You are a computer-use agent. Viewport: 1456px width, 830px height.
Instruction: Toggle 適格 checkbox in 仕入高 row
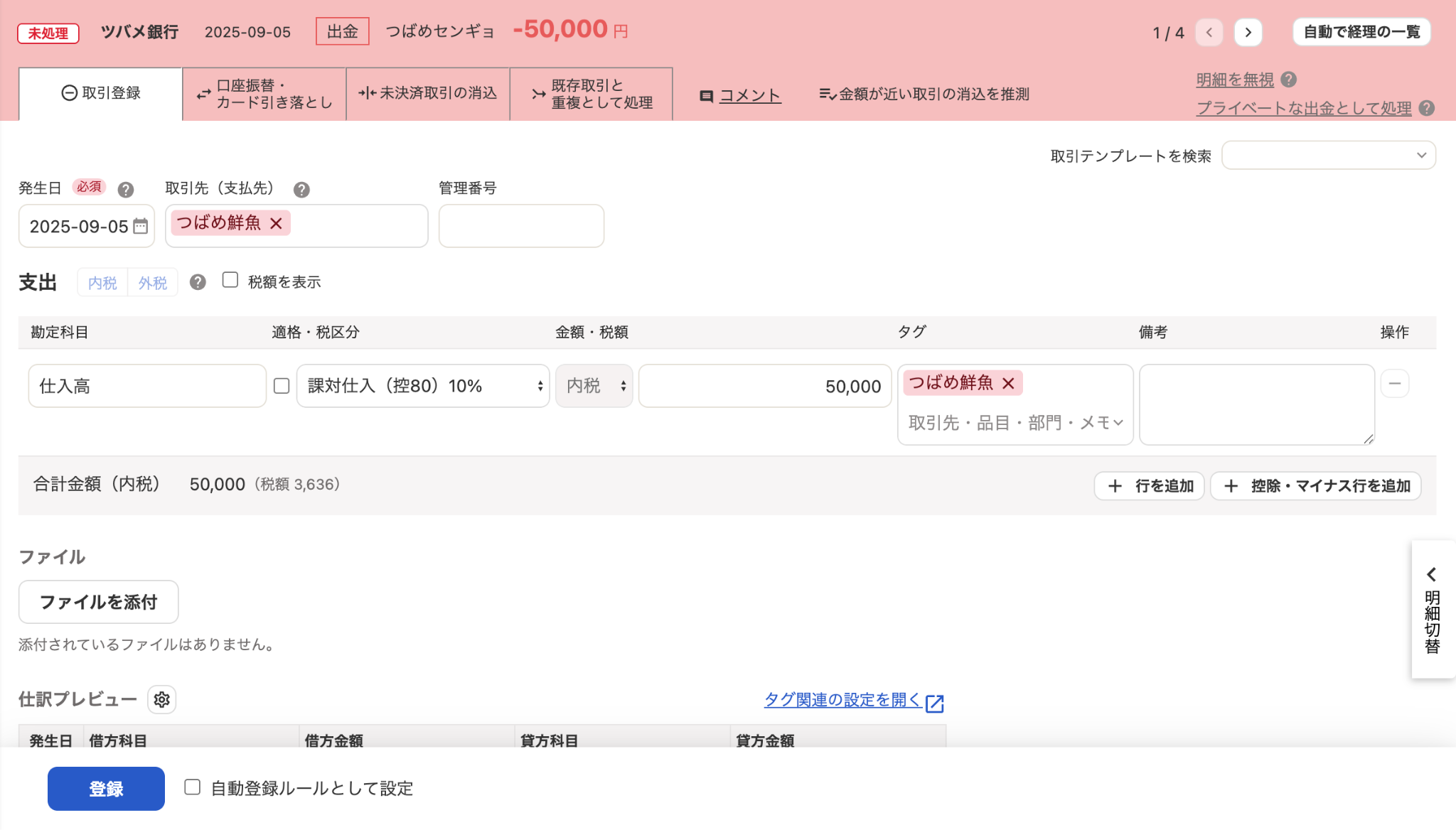pyautogui.click(x=282, y=386)
